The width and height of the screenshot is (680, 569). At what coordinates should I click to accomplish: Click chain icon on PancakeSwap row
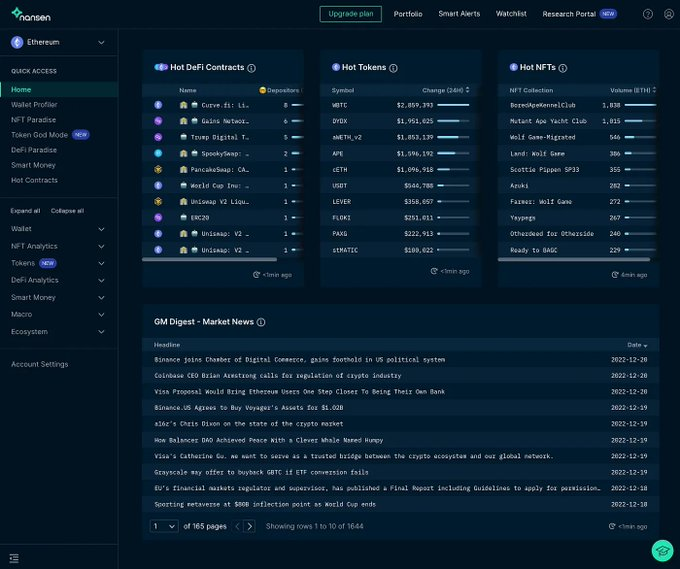coord(158,170)
